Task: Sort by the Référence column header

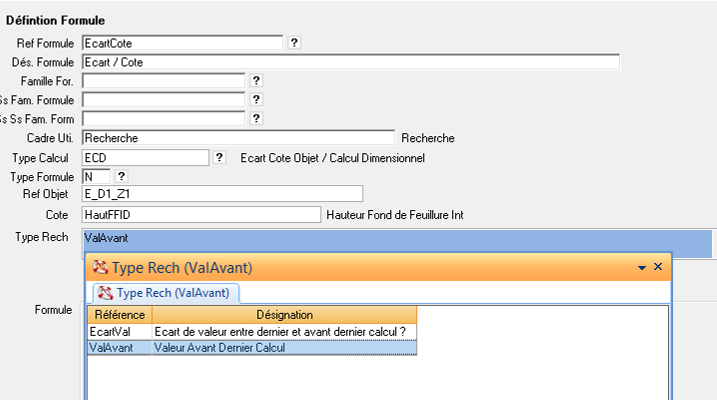Action: click(x=119, y=315)
